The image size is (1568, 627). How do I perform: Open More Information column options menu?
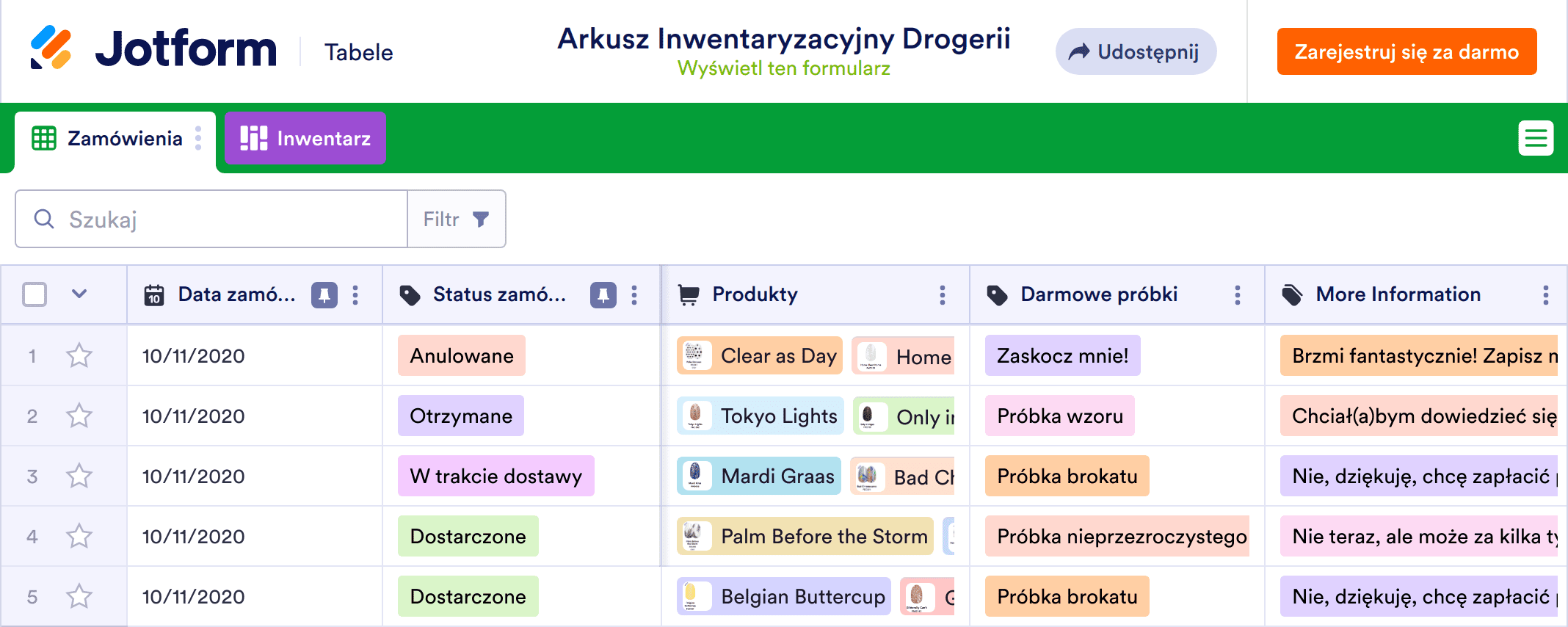tap(1545, 295)
